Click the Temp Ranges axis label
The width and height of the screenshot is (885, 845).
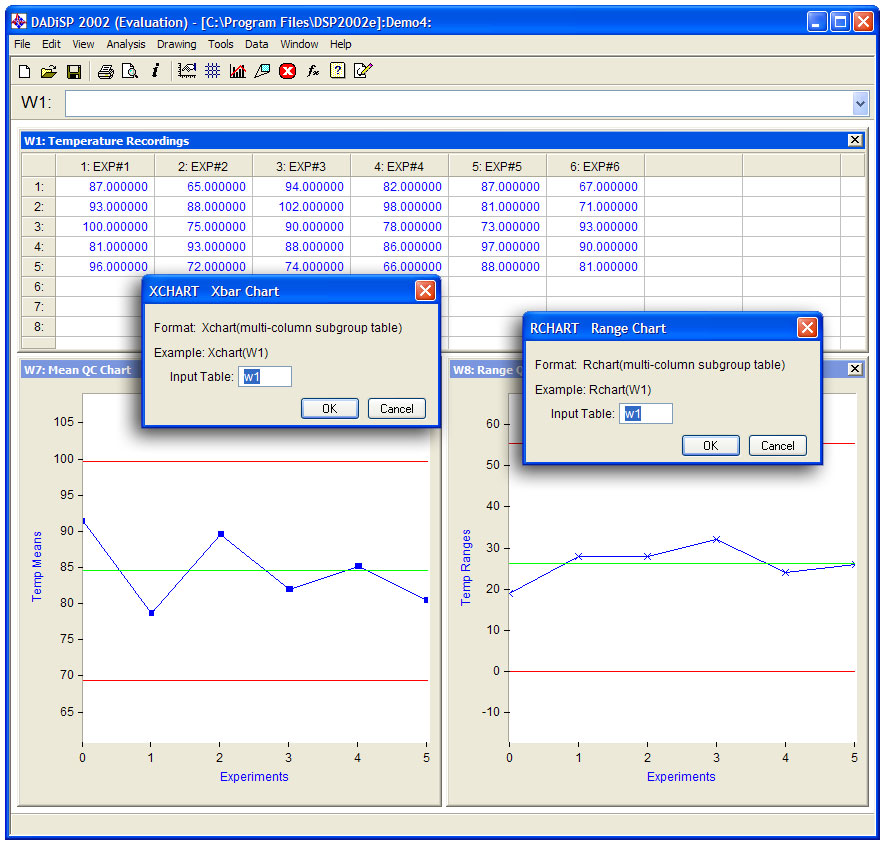pos(466,567)
